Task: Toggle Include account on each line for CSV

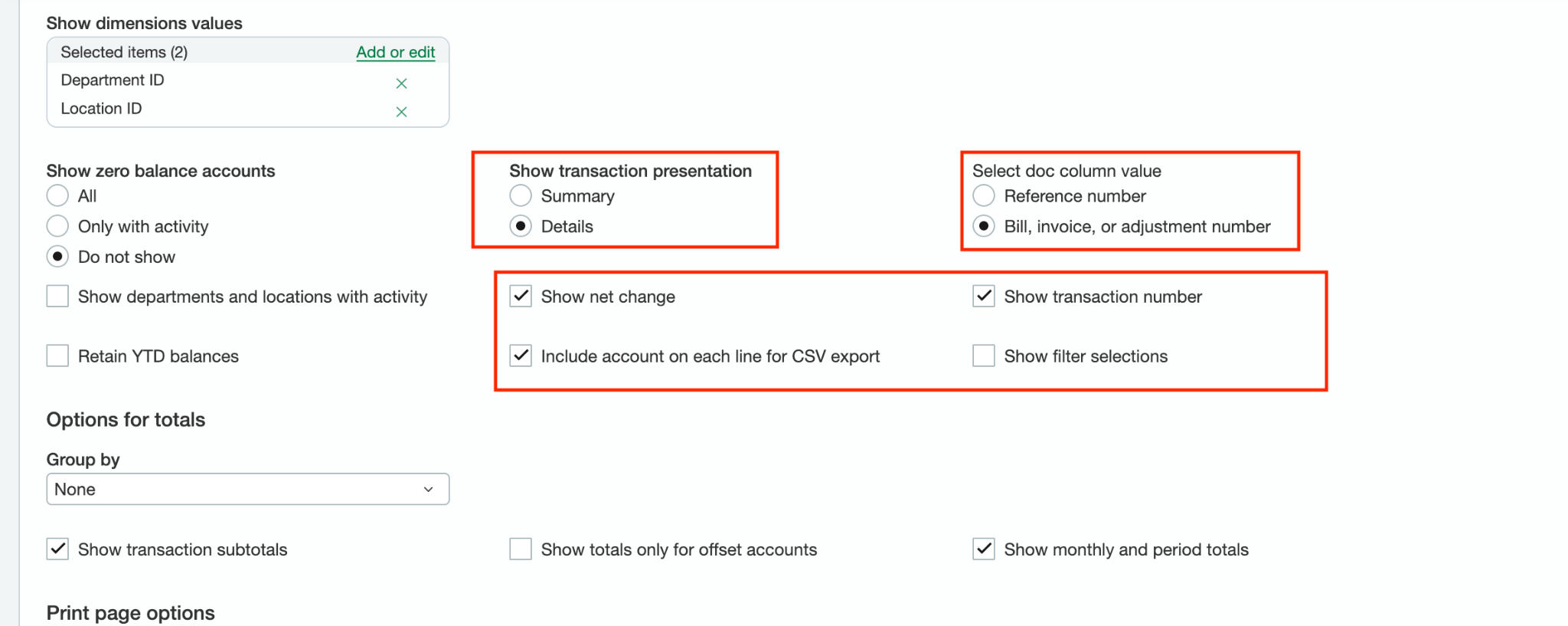Action: [x=521, y=356]
